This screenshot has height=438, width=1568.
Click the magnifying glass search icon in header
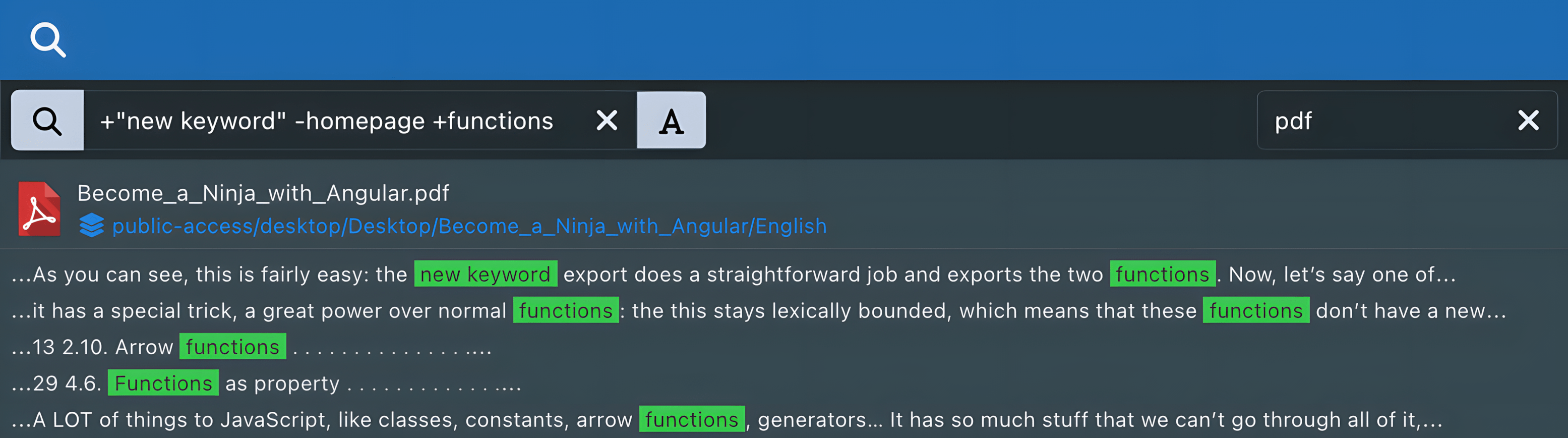click(48, 39)
